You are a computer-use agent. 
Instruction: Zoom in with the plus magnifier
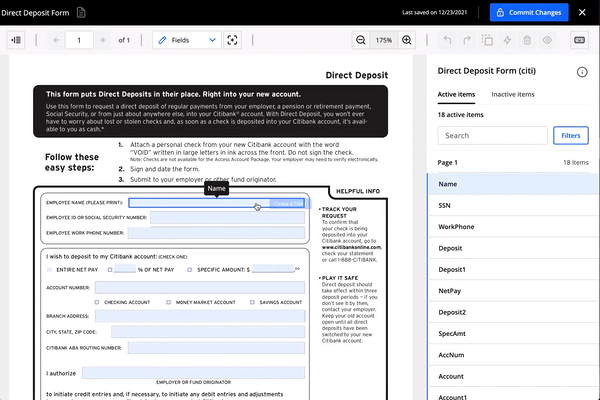tap(407, 40)
